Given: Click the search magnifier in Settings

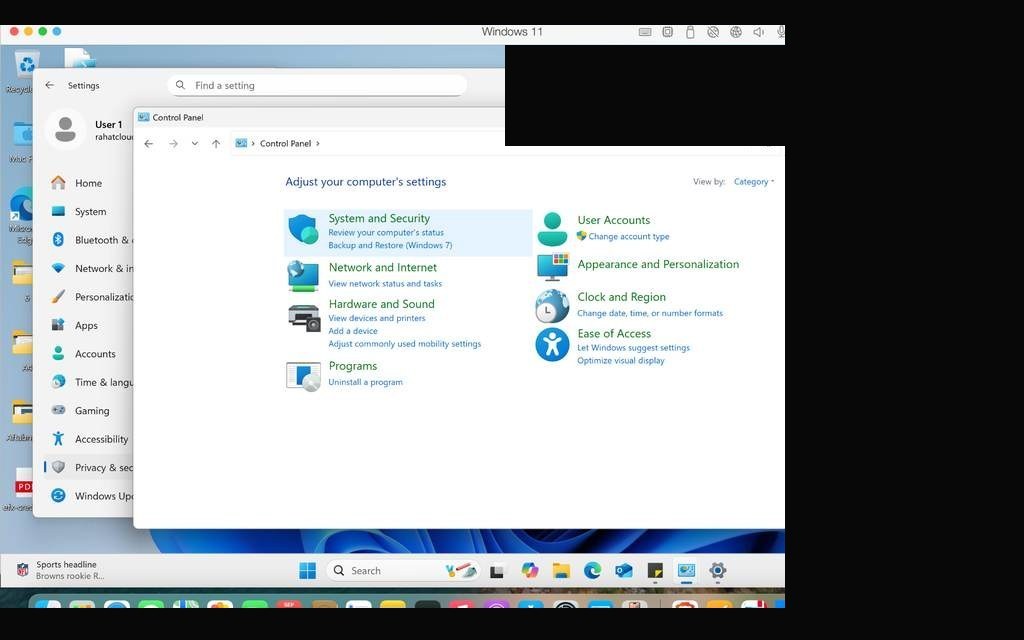Looking at the screenshot, I should coord(181,85).
